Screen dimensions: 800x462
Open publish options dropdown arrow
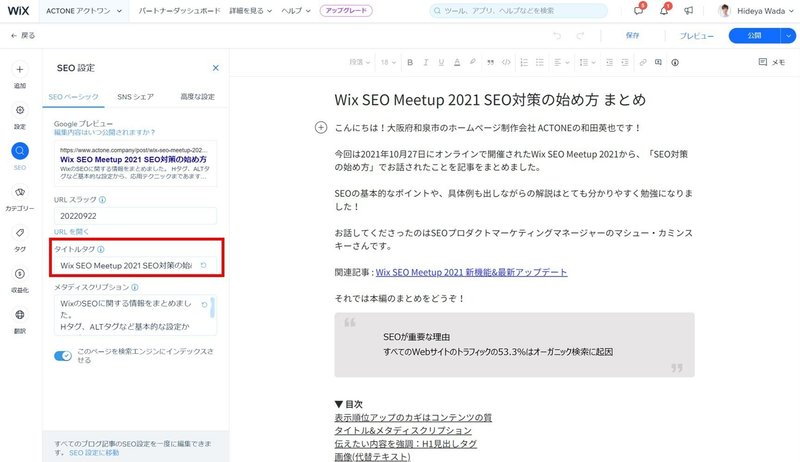click(x=788, y=36)
